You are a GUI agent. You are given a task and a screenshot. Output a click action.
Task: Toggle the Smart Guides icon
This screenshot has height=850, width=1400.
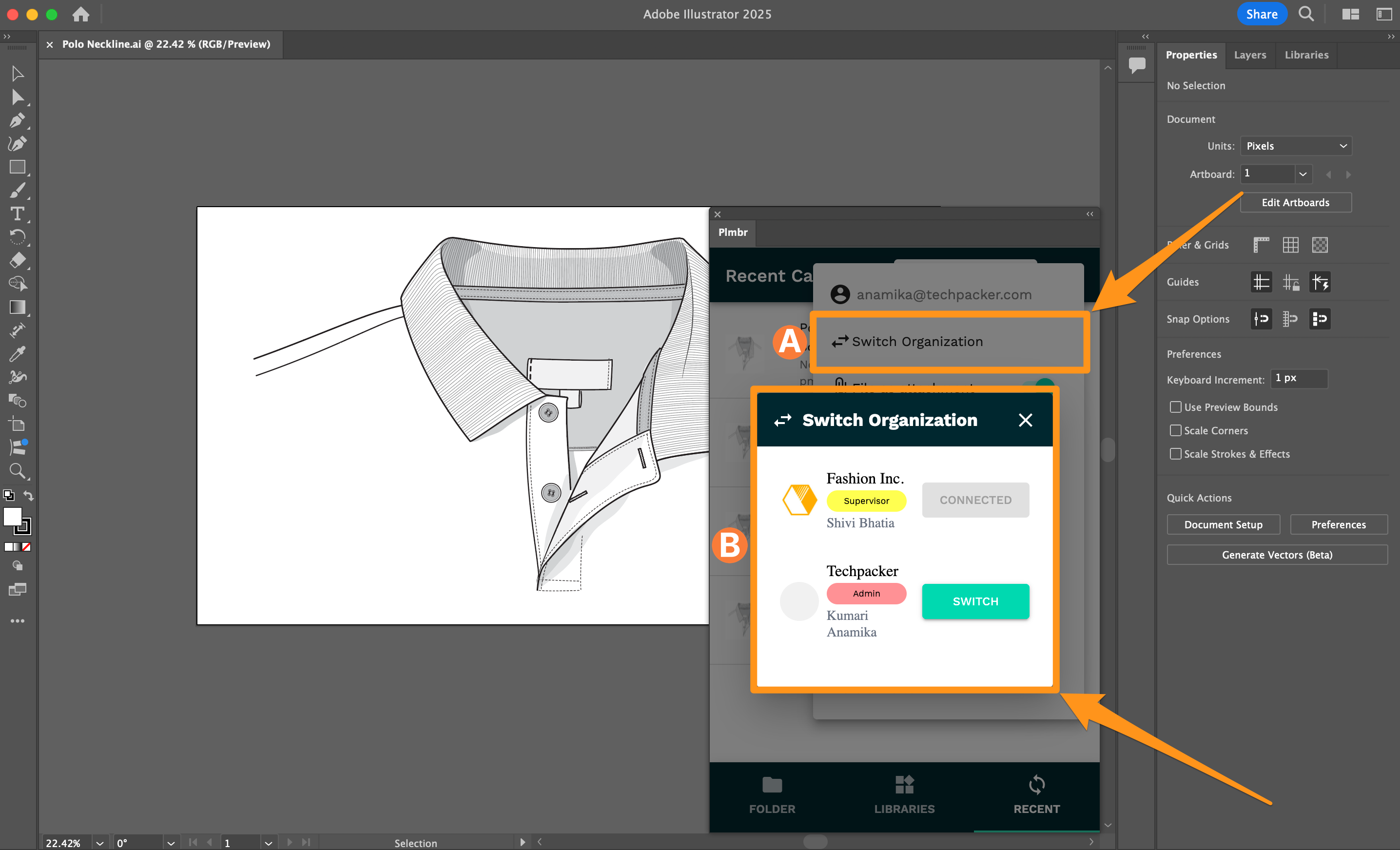click(x=1319, y=282)
